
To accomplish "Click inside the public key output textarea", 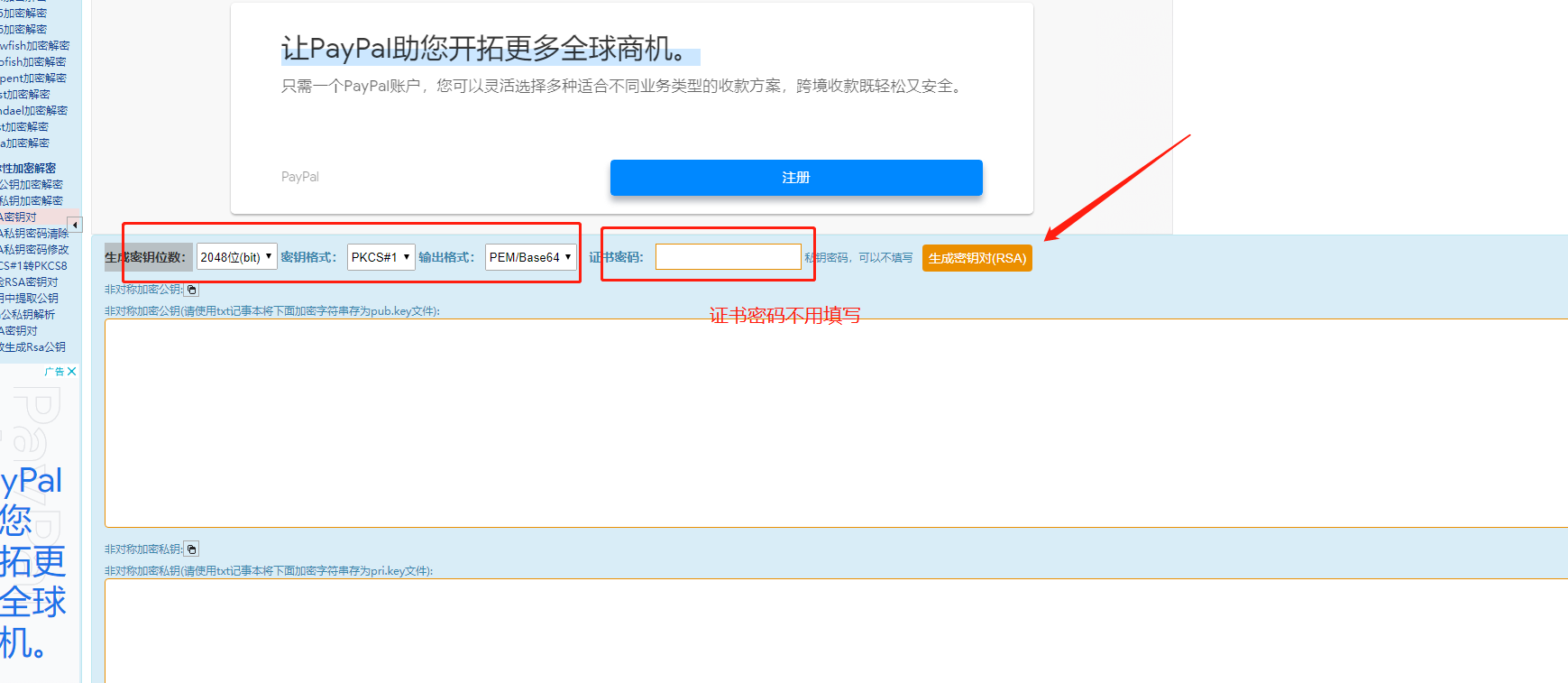I will pyautogui.click(x=836, y=423).
